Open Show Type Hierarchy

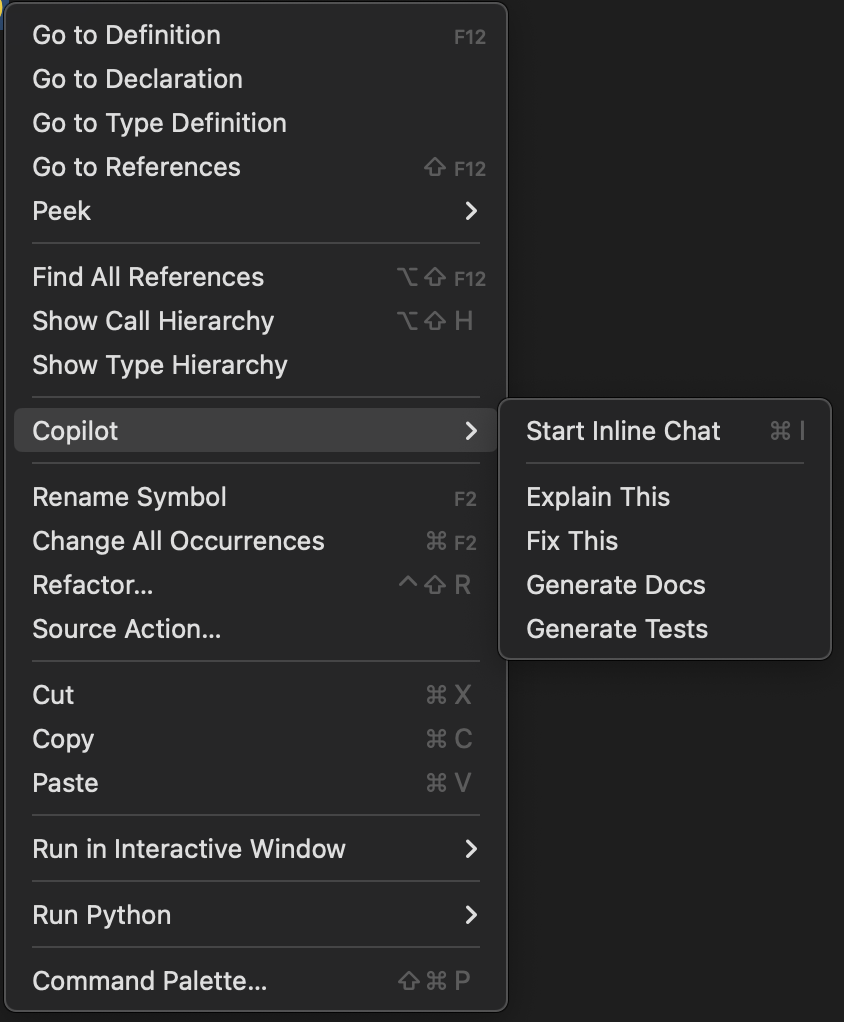(x=159, y=365)
